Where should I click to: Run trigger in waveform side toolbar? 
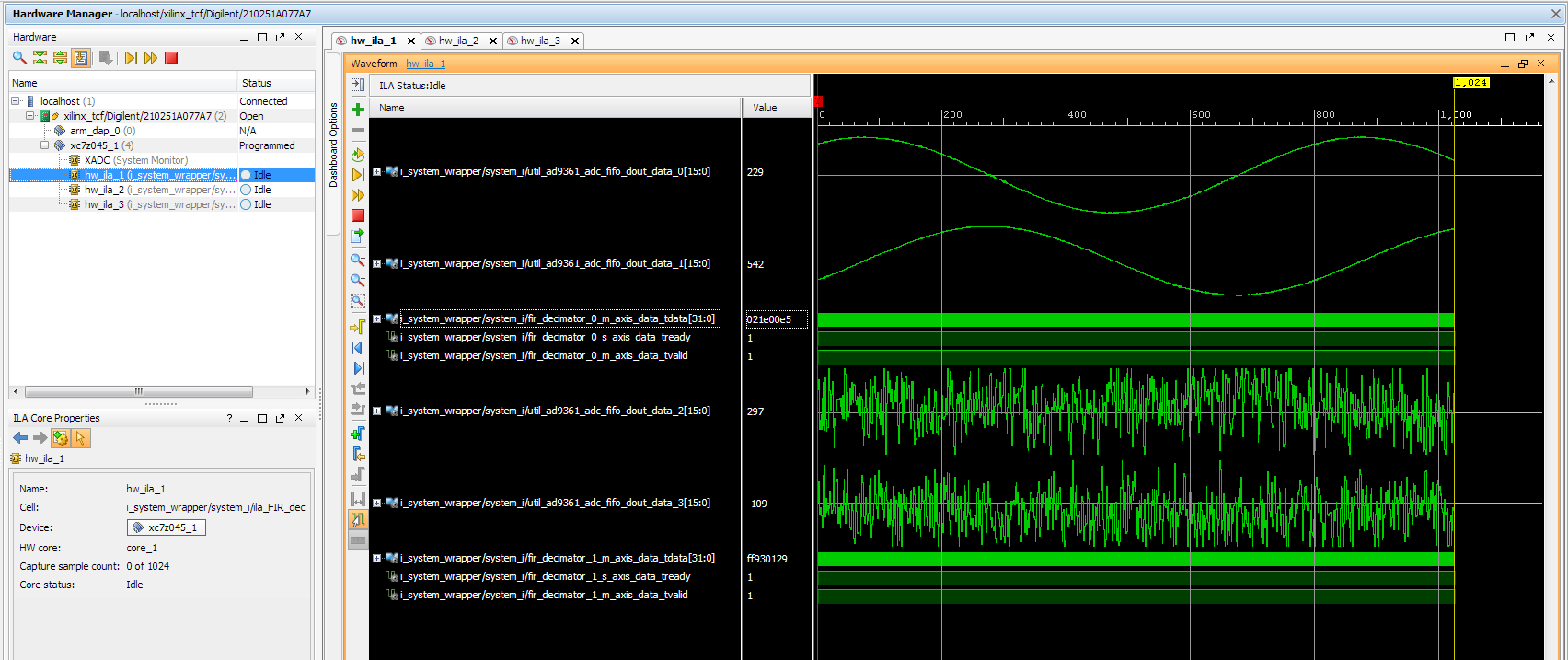(358, 175)
